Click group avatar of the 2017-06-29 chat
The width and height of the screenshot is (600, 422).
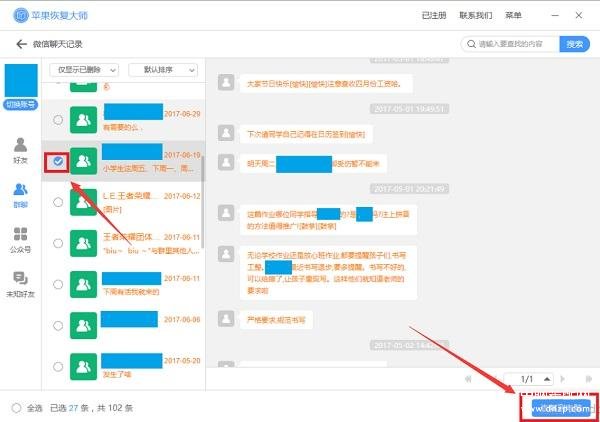[x=83, y=120]
